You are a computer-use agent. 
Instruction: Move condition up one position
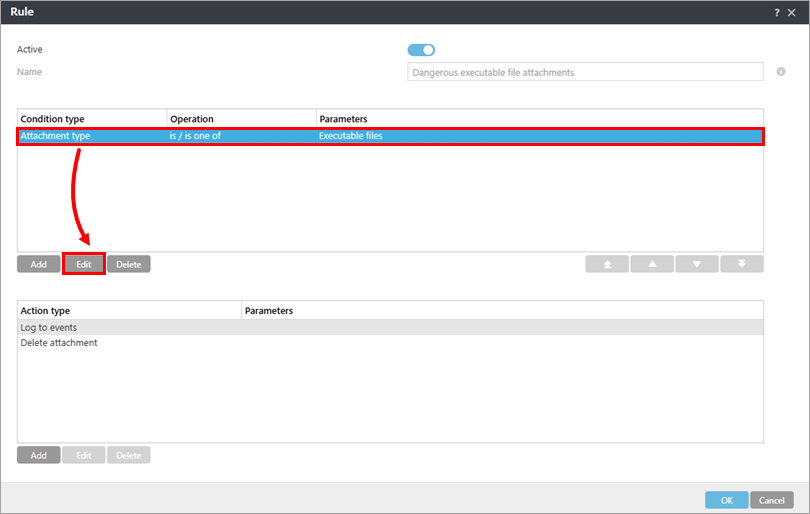click(x=652, y=264)
